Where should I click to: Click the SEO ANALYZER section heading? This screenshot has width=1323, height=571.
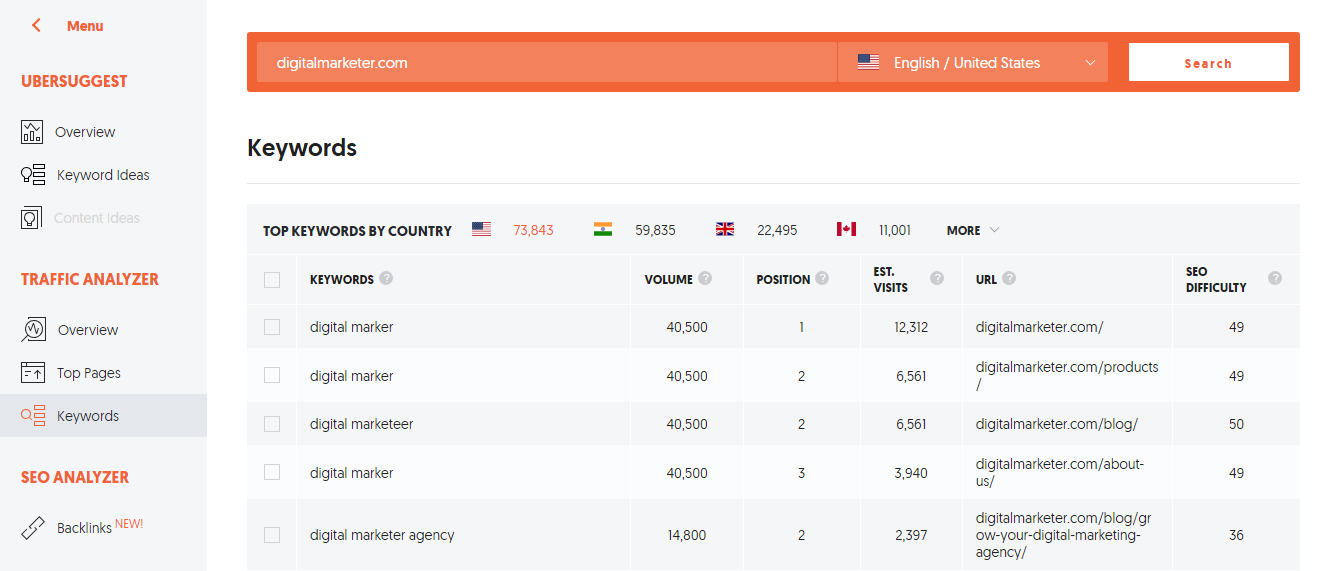tap(75, 477)
